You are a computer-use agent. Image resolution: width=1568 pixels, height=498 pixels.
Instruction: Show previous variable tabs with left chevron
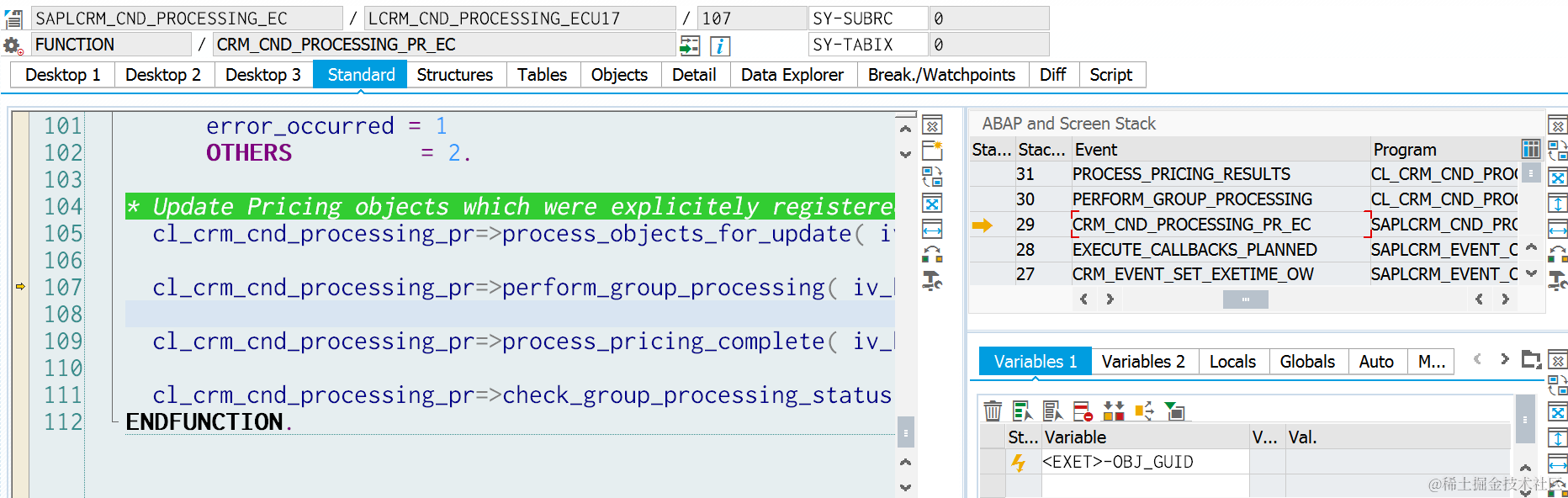(1477, 359)
